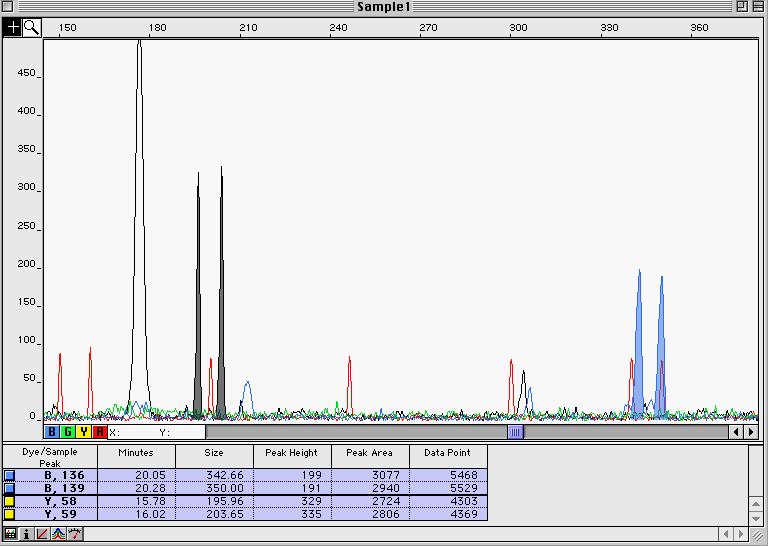Click the Dye/Sample Peak column header
768x546 pixels.
point(50,457)
